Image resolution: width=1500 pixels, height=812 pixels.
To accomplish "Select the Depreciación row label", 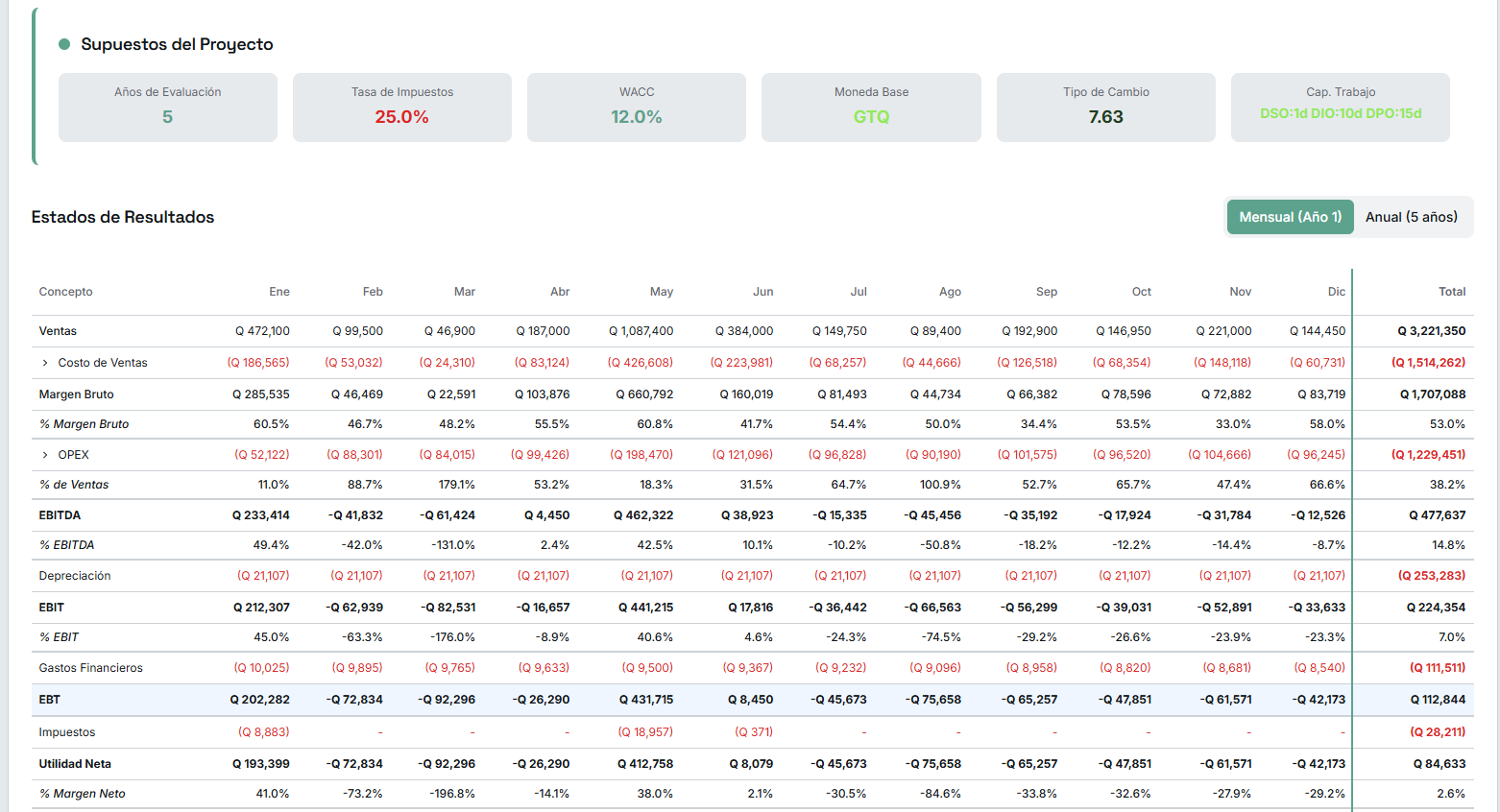I will click(75, 576).
